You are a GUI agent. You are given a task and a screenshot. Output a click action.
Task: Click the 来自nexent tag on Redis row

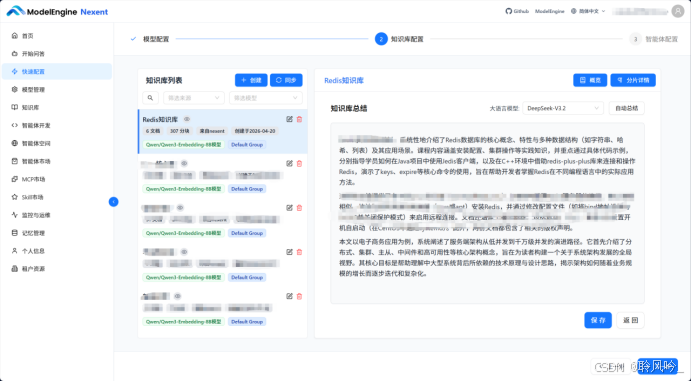click(212, 131)
